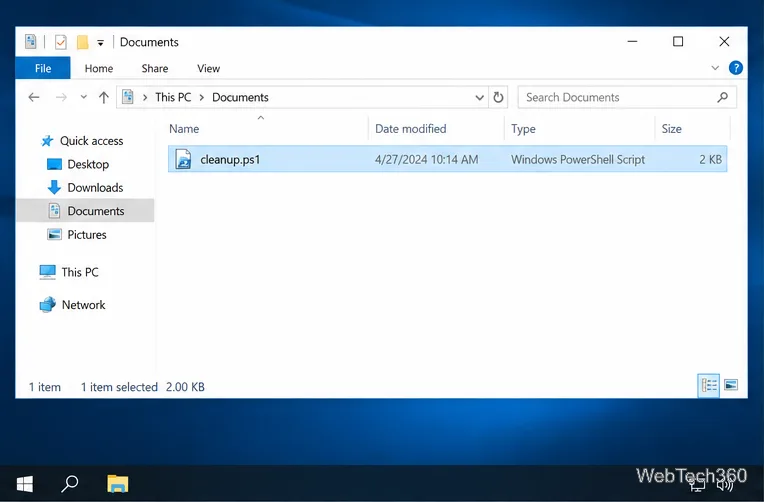The height and width of the screenshot is (502, 764).
Task: Select This PC in the navigation pane
Action: (x=80, y=272)
